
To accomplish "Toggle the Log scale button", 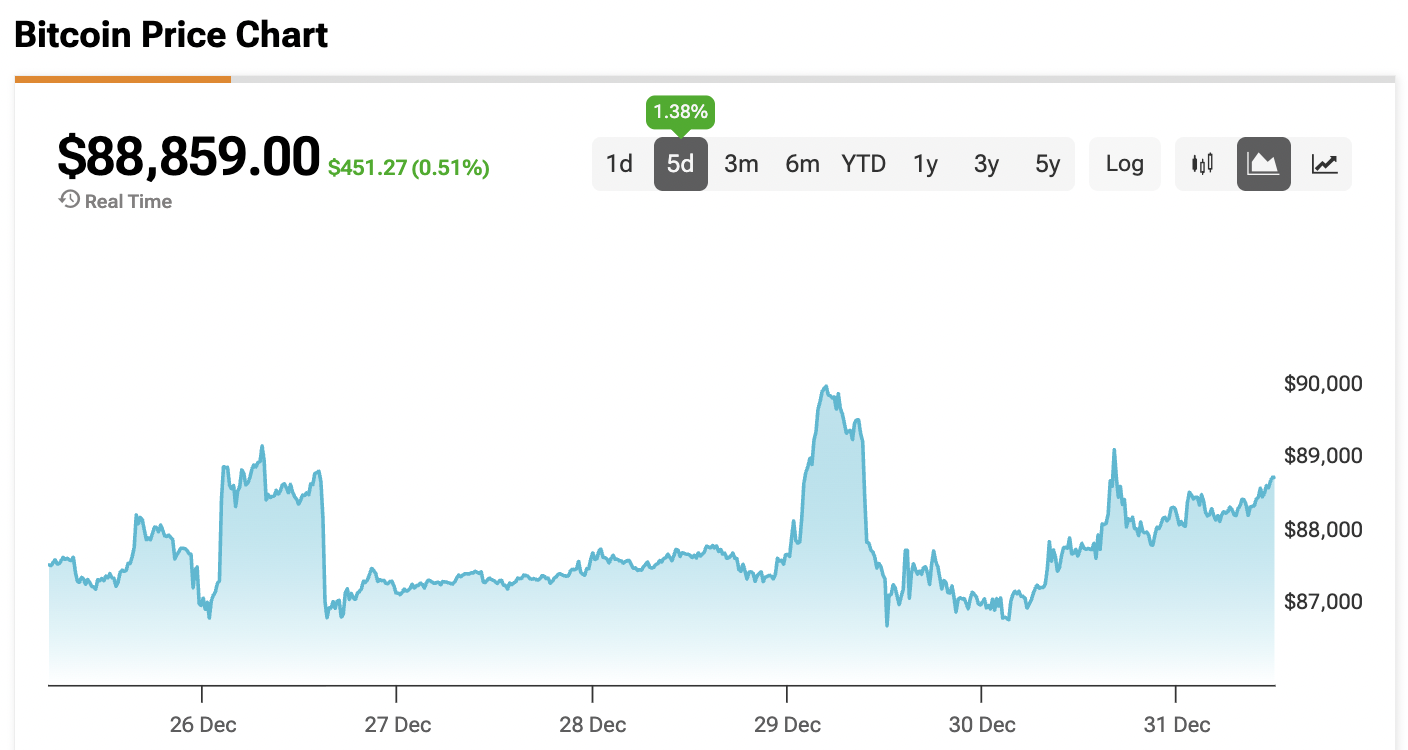I will tap(1125, 164).
